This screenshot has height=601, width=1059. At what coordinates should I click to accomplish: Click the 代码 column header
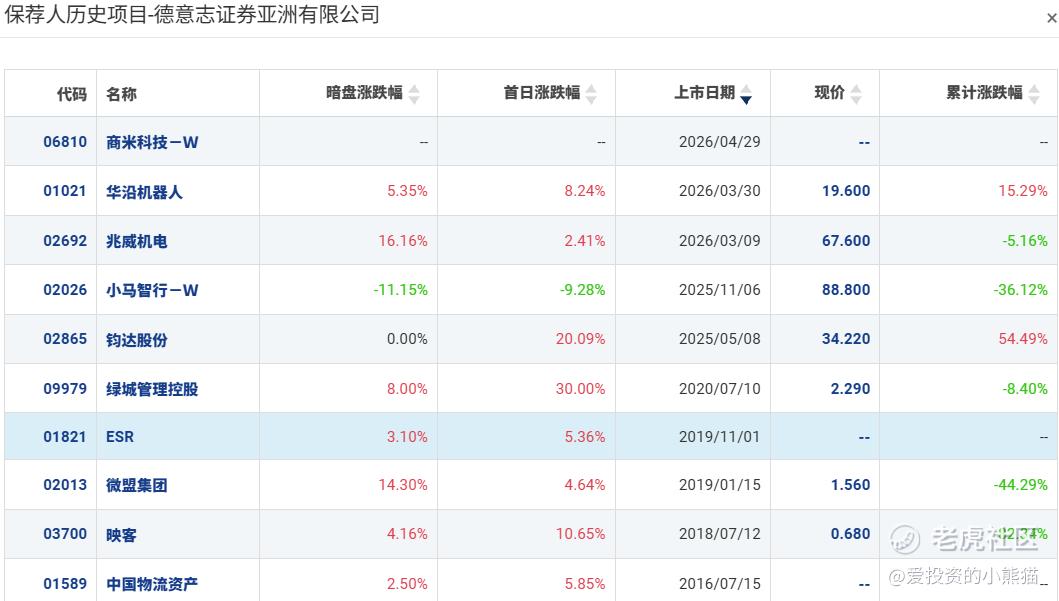(72, 94)
